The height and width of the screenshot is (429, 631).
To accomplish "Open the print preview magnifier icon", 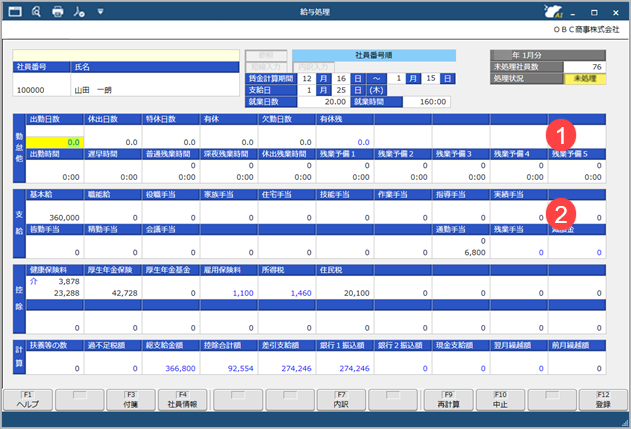I will point(36,11).
